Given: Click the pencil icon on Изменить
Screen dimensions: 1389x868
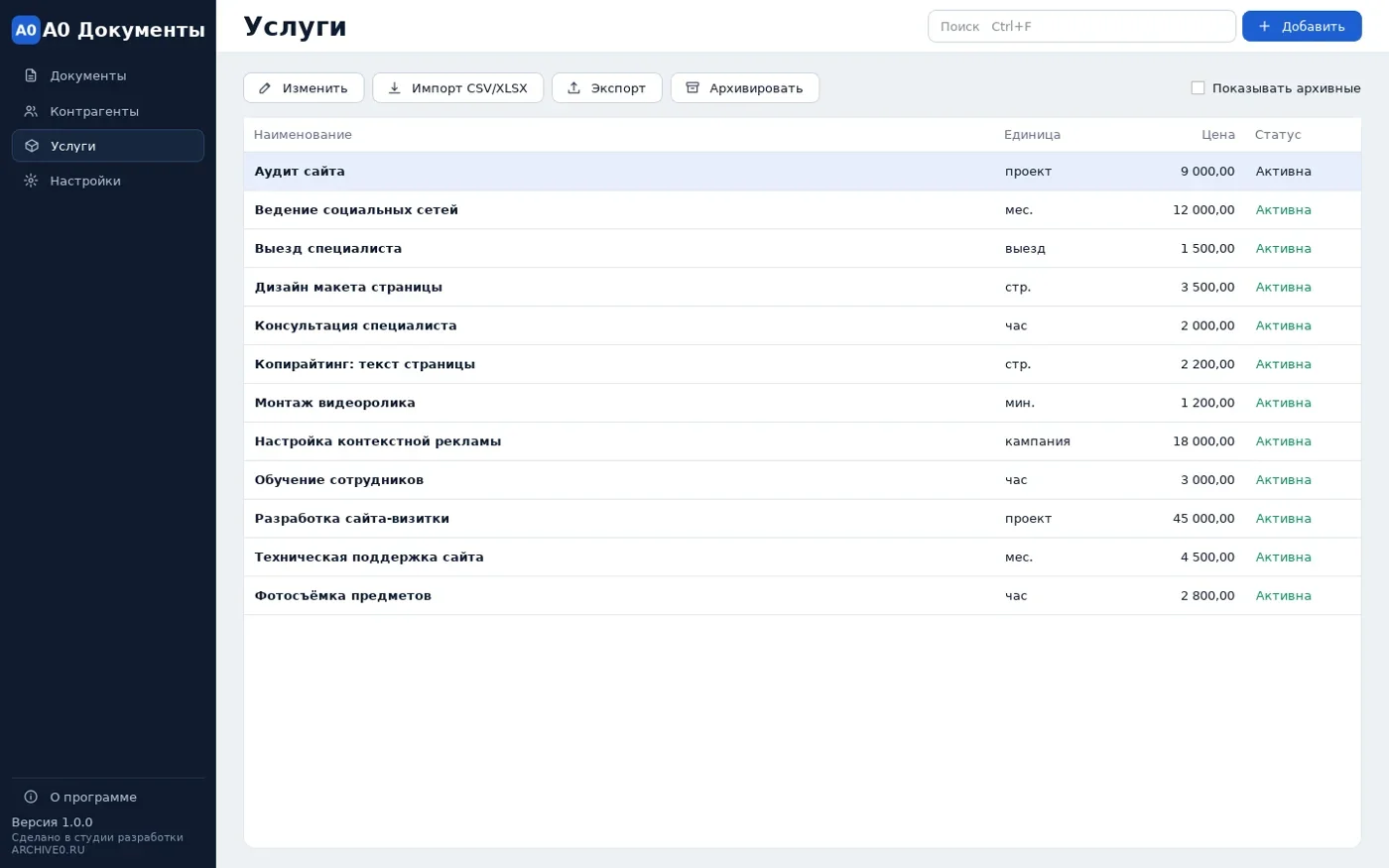Looking at the screenshot, I should 265,88.
